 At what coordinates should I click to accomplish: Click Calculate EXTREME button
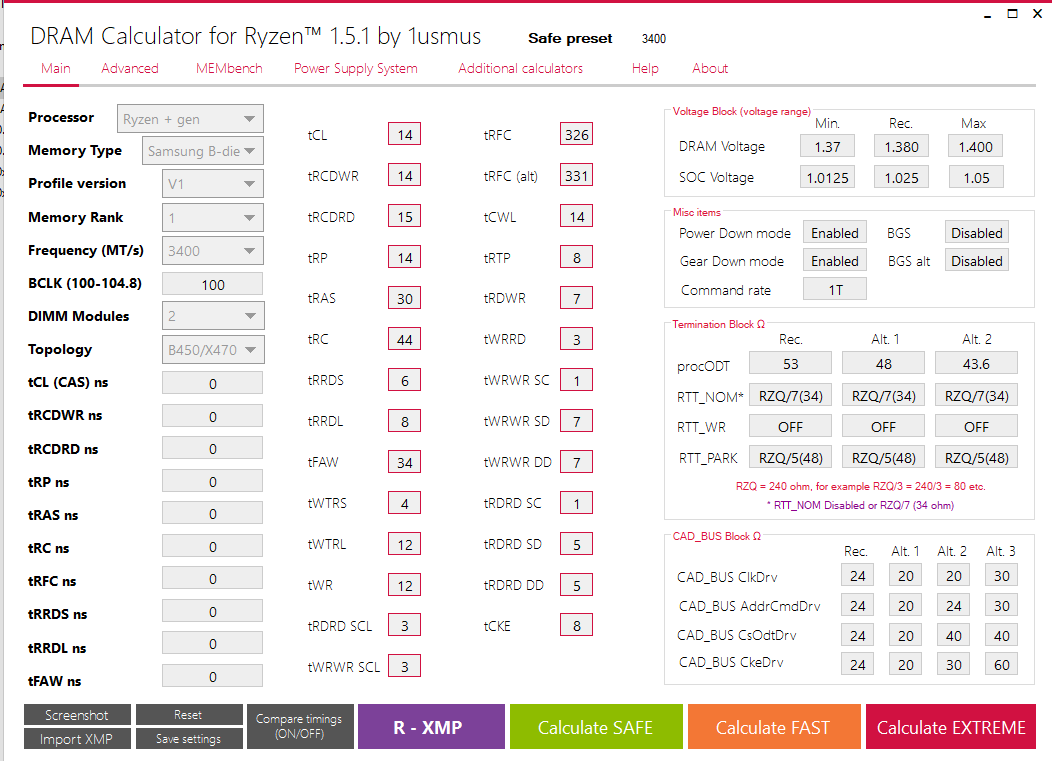tap(951, 727)
